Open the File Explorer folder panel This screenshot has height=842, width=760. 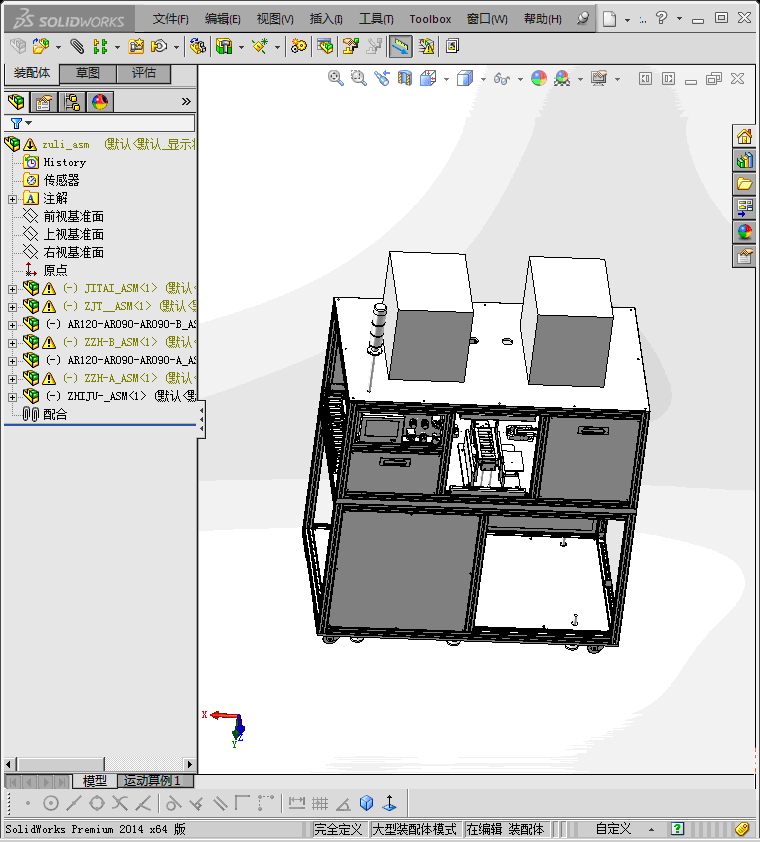pyautogui.click(x=744, y=184)
